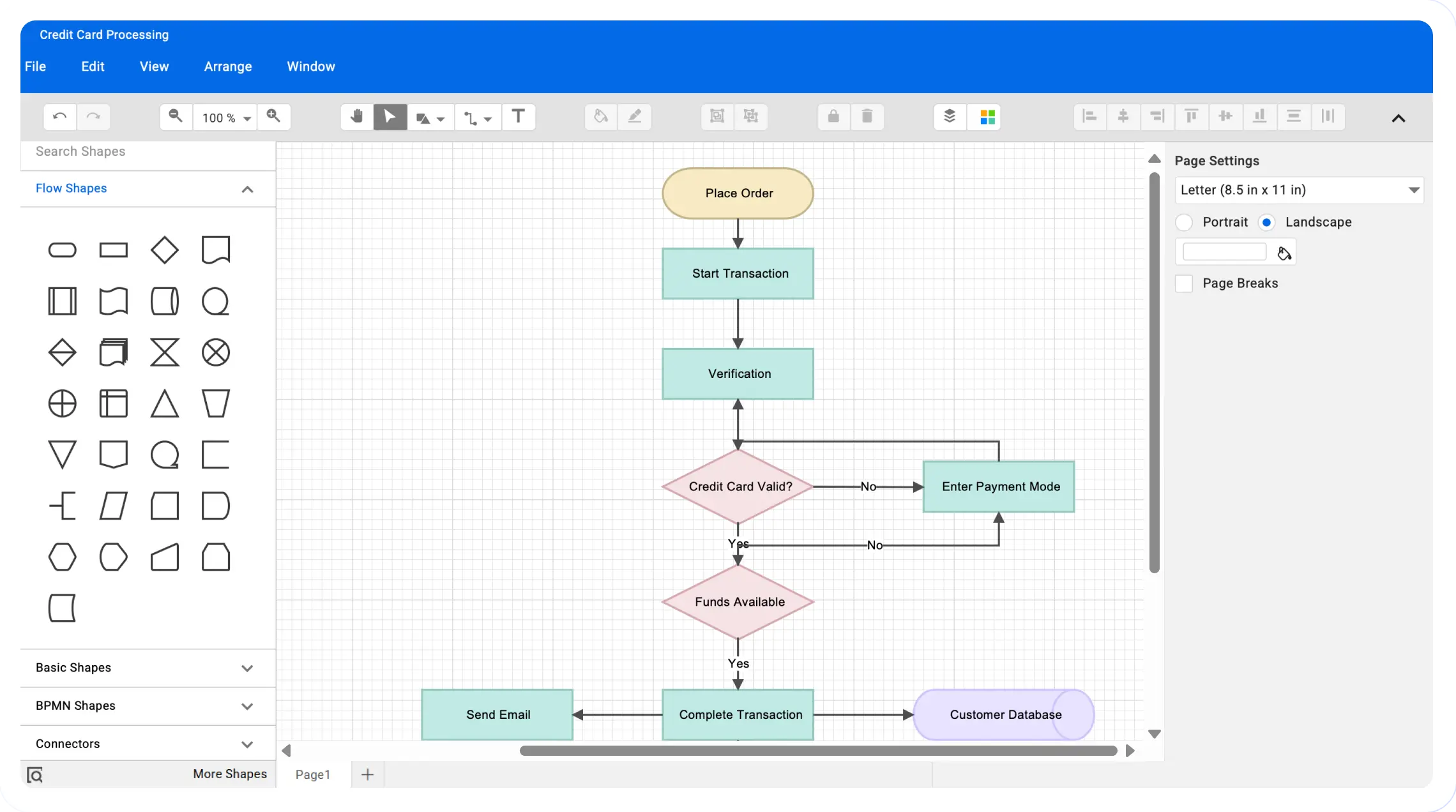Click the More Shapes button
The image size is (1456, 812).
coord(230,774)
